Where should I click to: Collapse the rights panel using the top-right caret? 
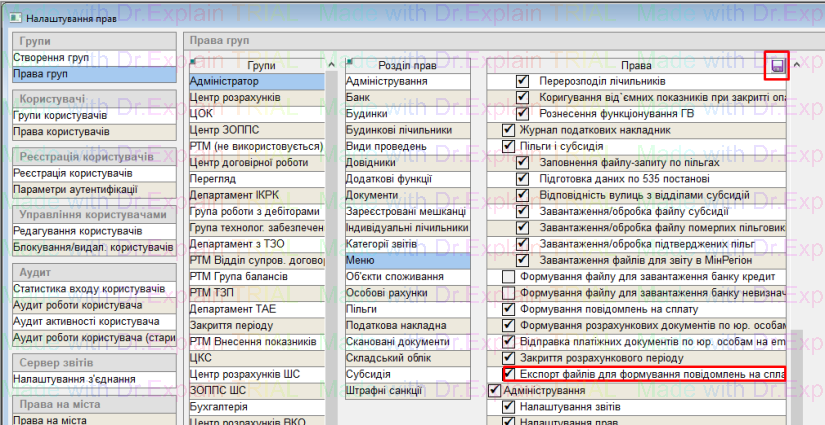pyautogui.click(x=796, y=66)
